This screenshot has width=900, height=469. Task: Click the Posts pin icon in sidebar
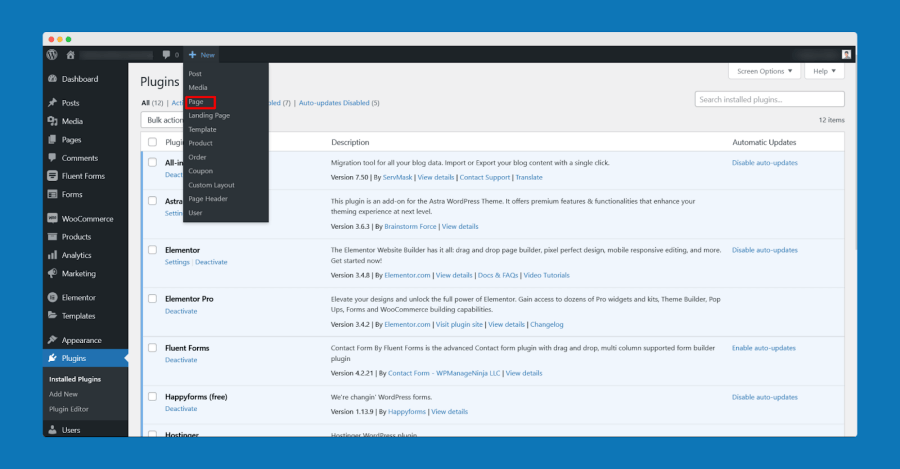pyautogui.click(x=53, y=103)
